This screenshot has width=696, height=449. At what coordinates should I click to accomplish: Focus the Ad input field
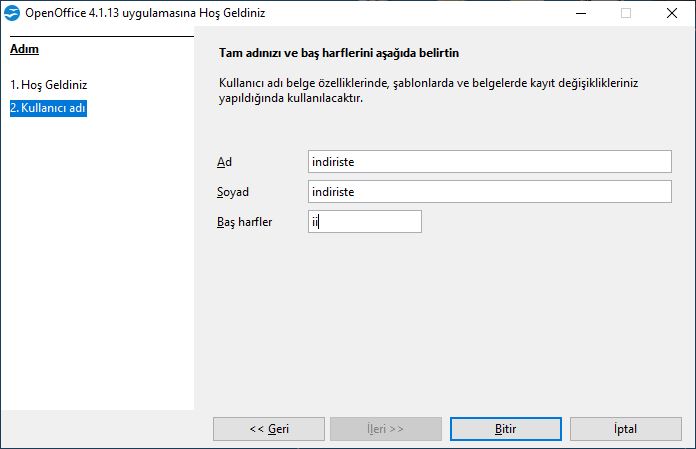coord(490,161)
